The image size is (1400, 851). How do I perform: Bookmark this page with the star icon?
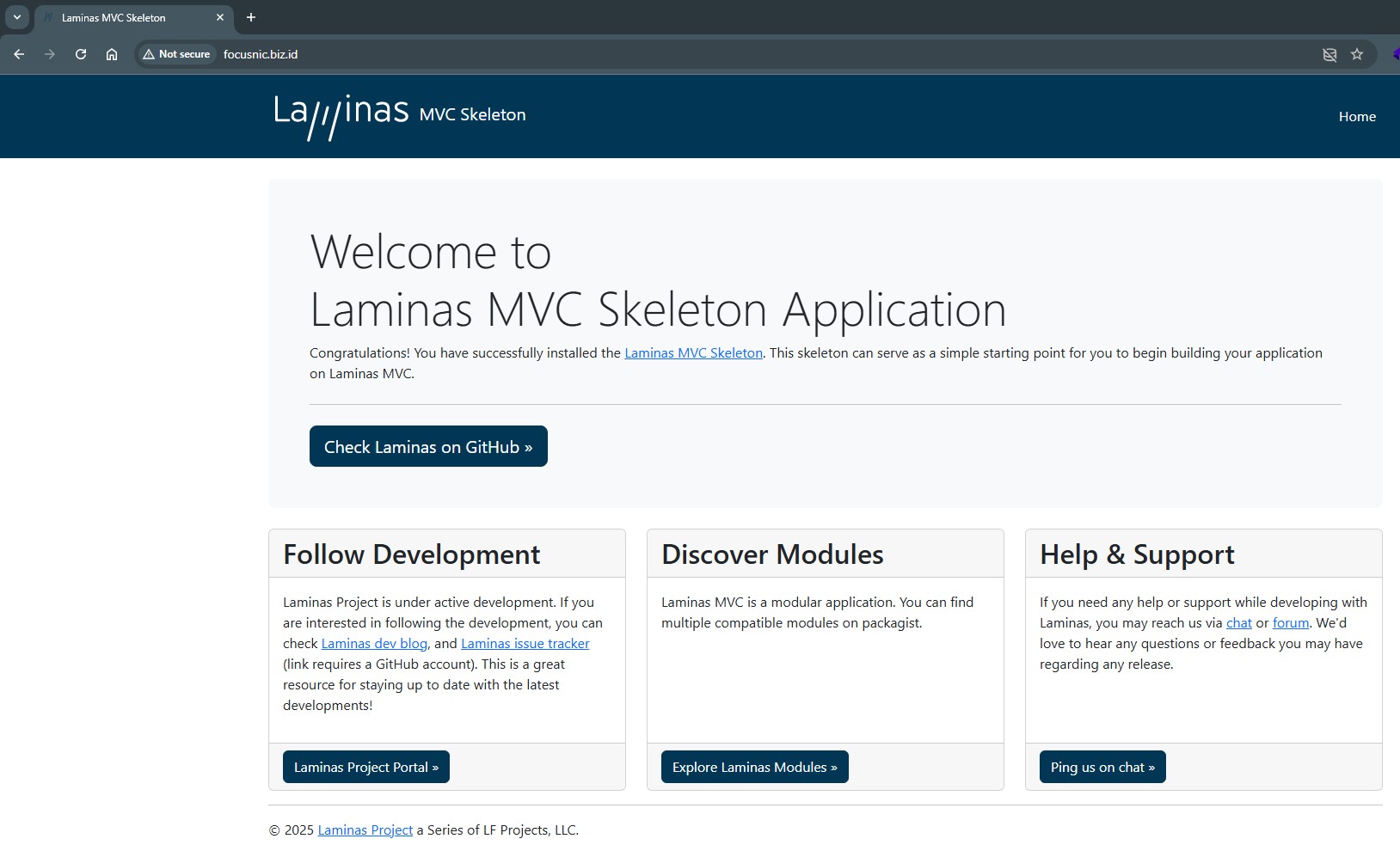point(1357,54)
